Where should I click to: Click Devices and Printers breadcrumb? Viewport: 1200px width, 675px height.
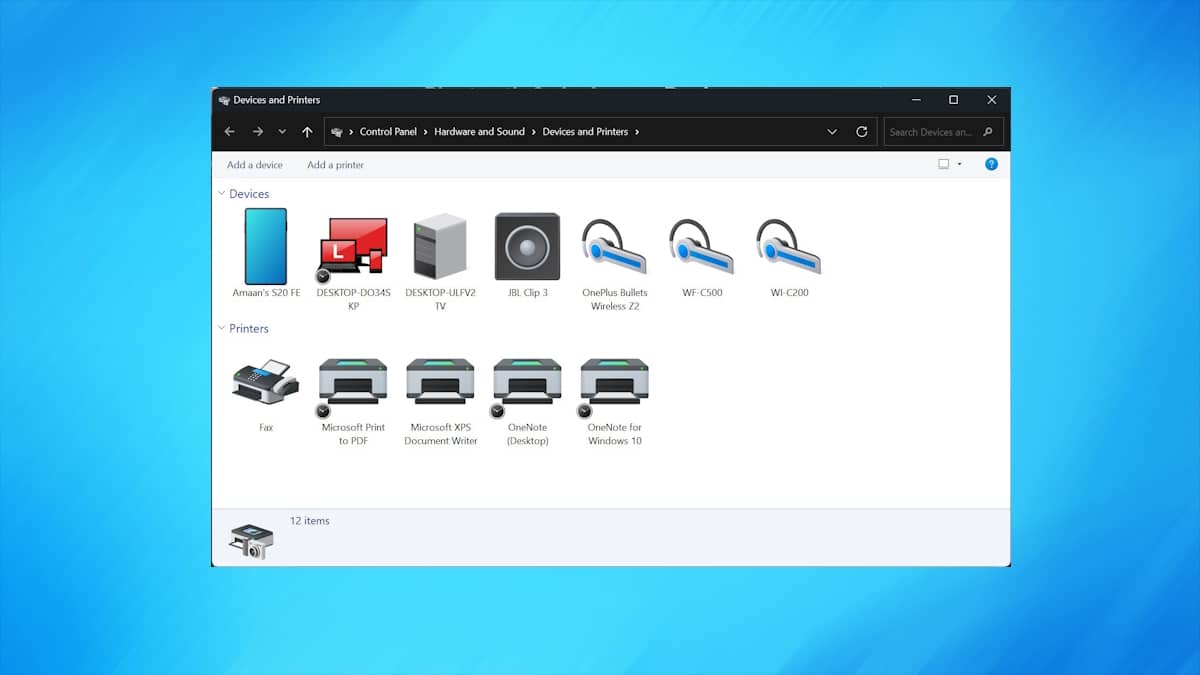tap(585, 132)
